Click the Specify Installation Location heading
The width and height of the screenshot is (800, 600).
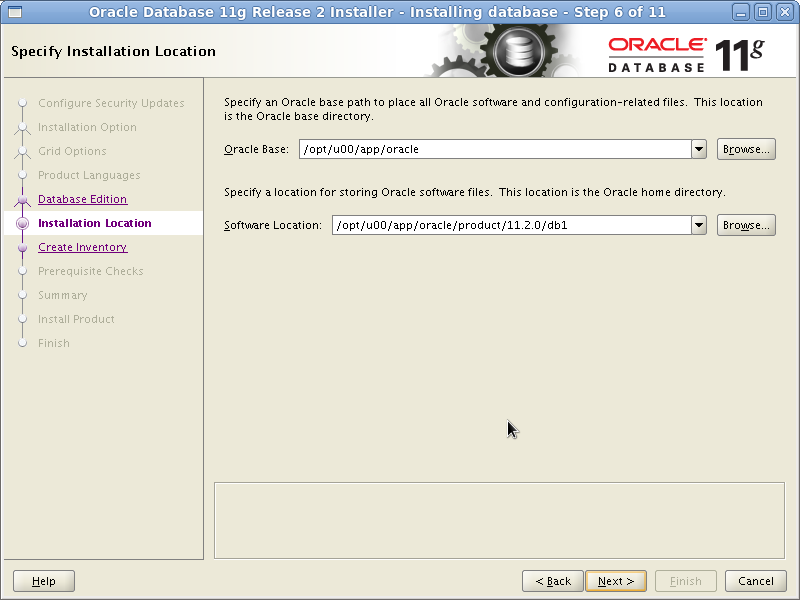pos(113,52)
